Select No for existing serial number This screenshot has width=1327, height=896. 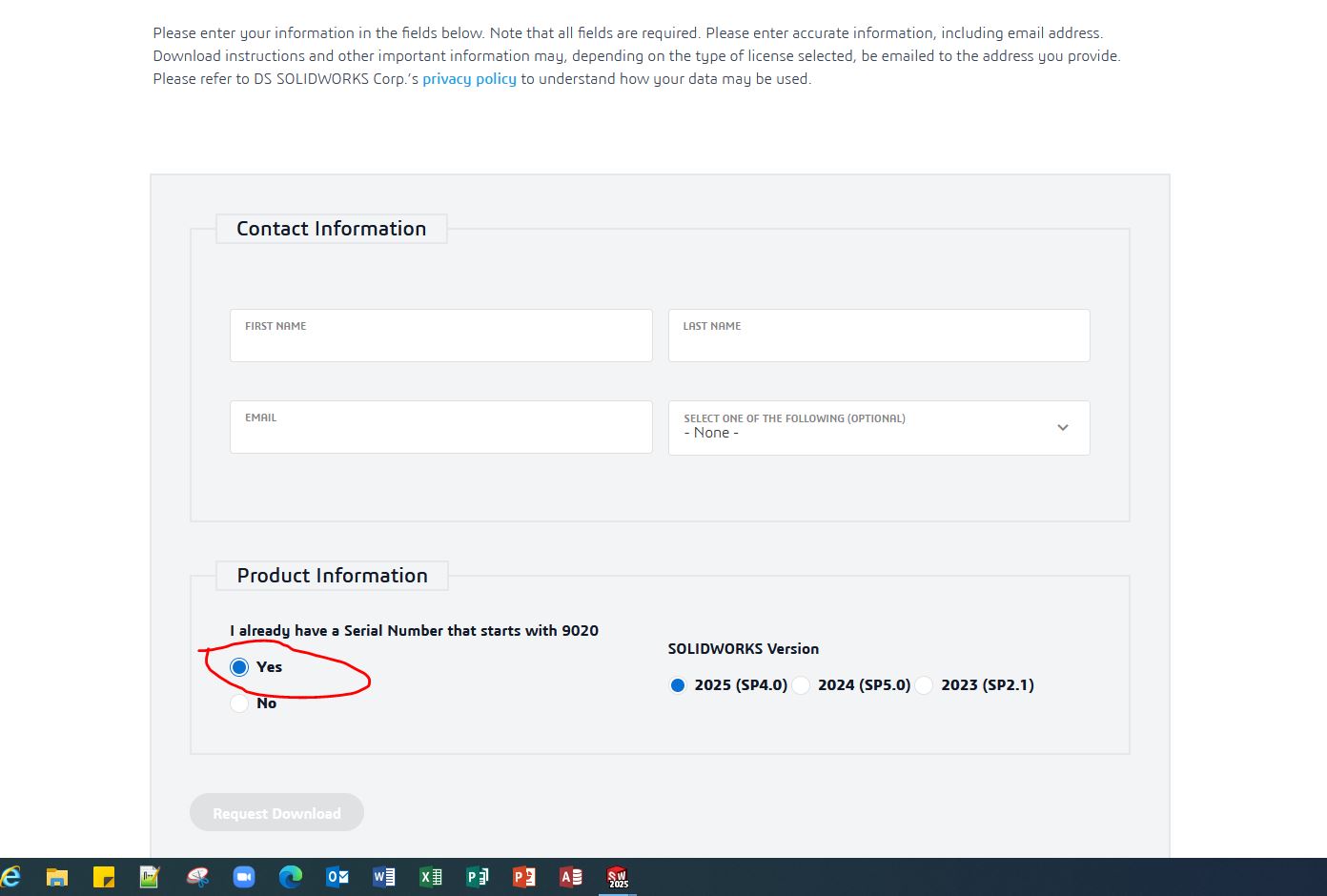tap(239, 703)
